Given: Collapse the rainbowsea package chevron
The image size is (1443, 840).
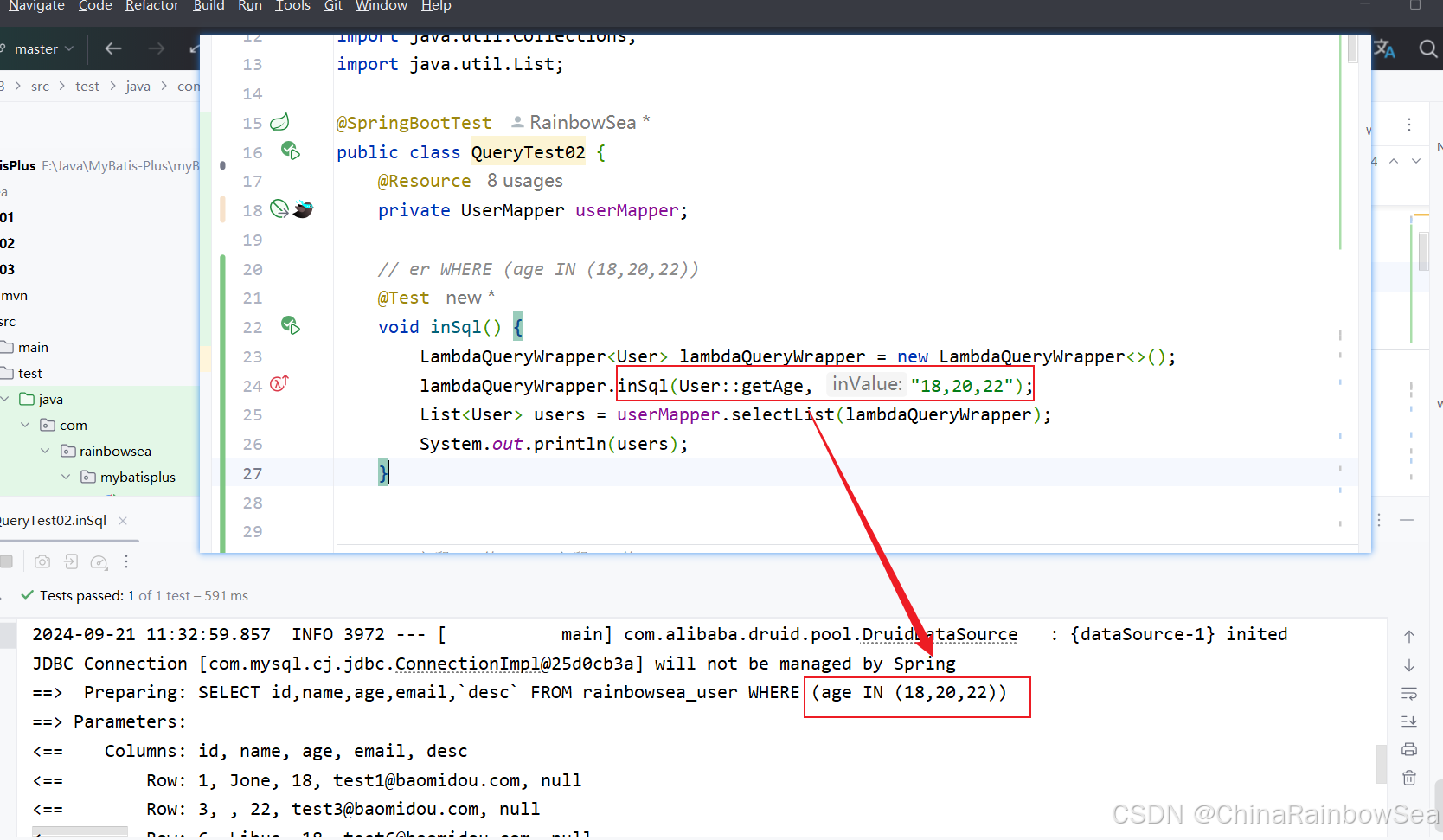Looking at the screenshot, I should coord(45,451).
